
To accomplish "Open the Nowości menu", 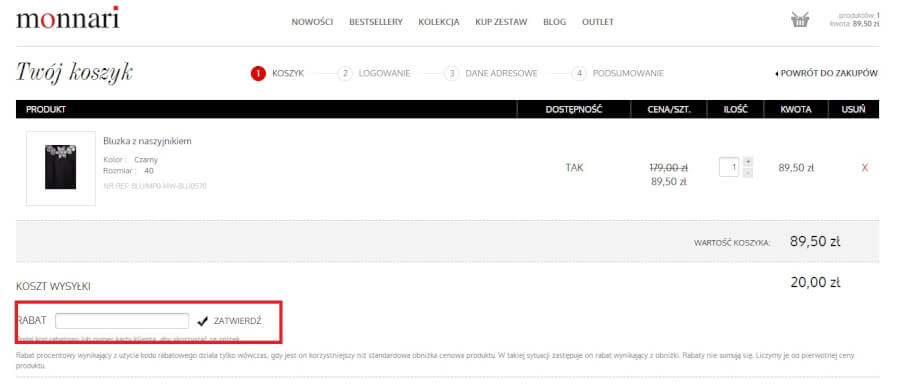I will pos(312,22).
